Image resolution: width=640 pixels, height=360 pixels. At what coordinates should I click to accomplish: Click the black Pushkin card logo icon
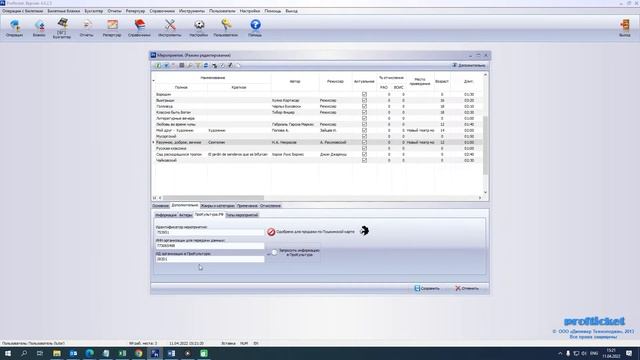coord(364,231)
